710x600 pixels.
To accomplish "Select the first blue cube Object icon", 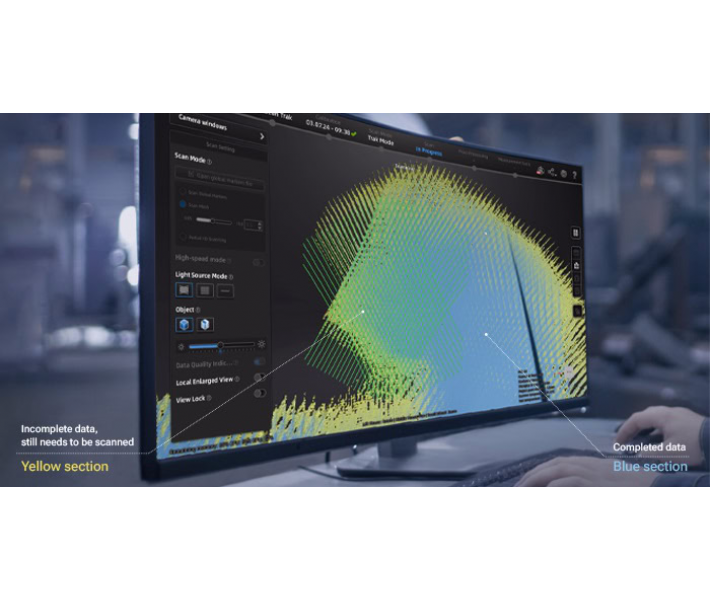I will [184, 324].
